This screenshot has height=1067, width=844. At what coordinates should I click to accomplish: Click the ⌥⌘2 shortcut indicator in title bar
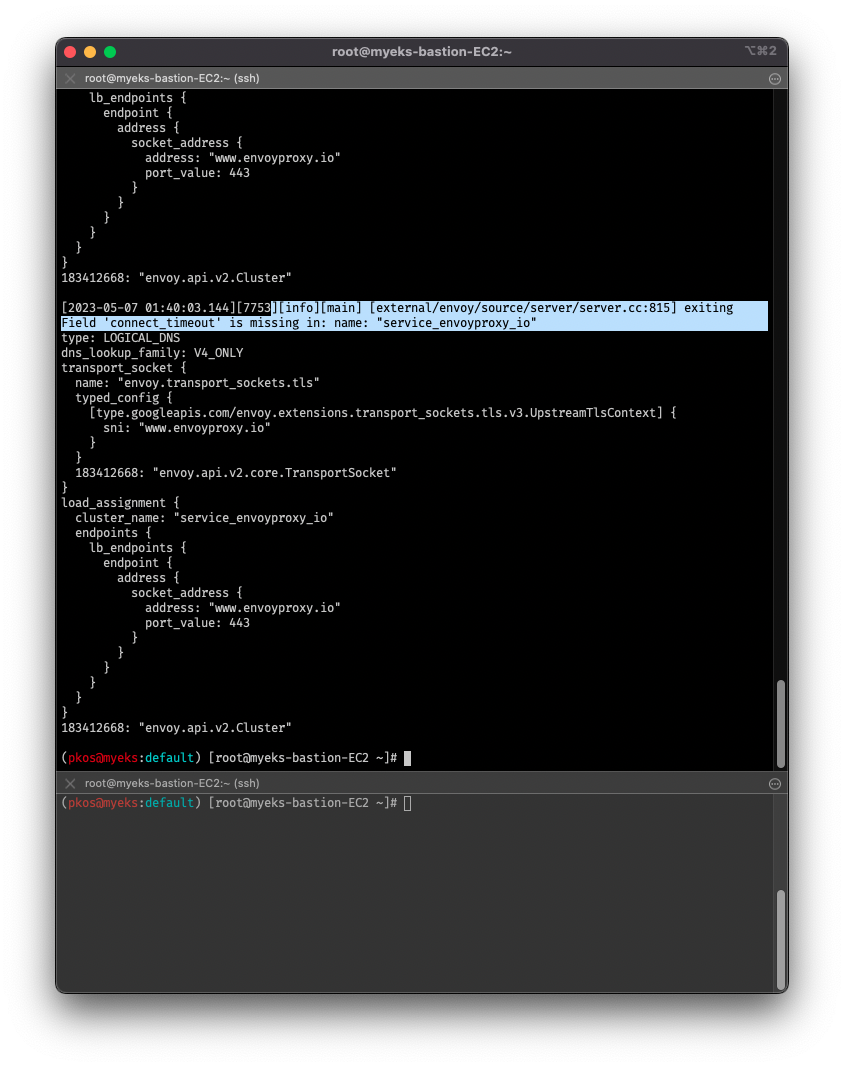coord(760,51)
